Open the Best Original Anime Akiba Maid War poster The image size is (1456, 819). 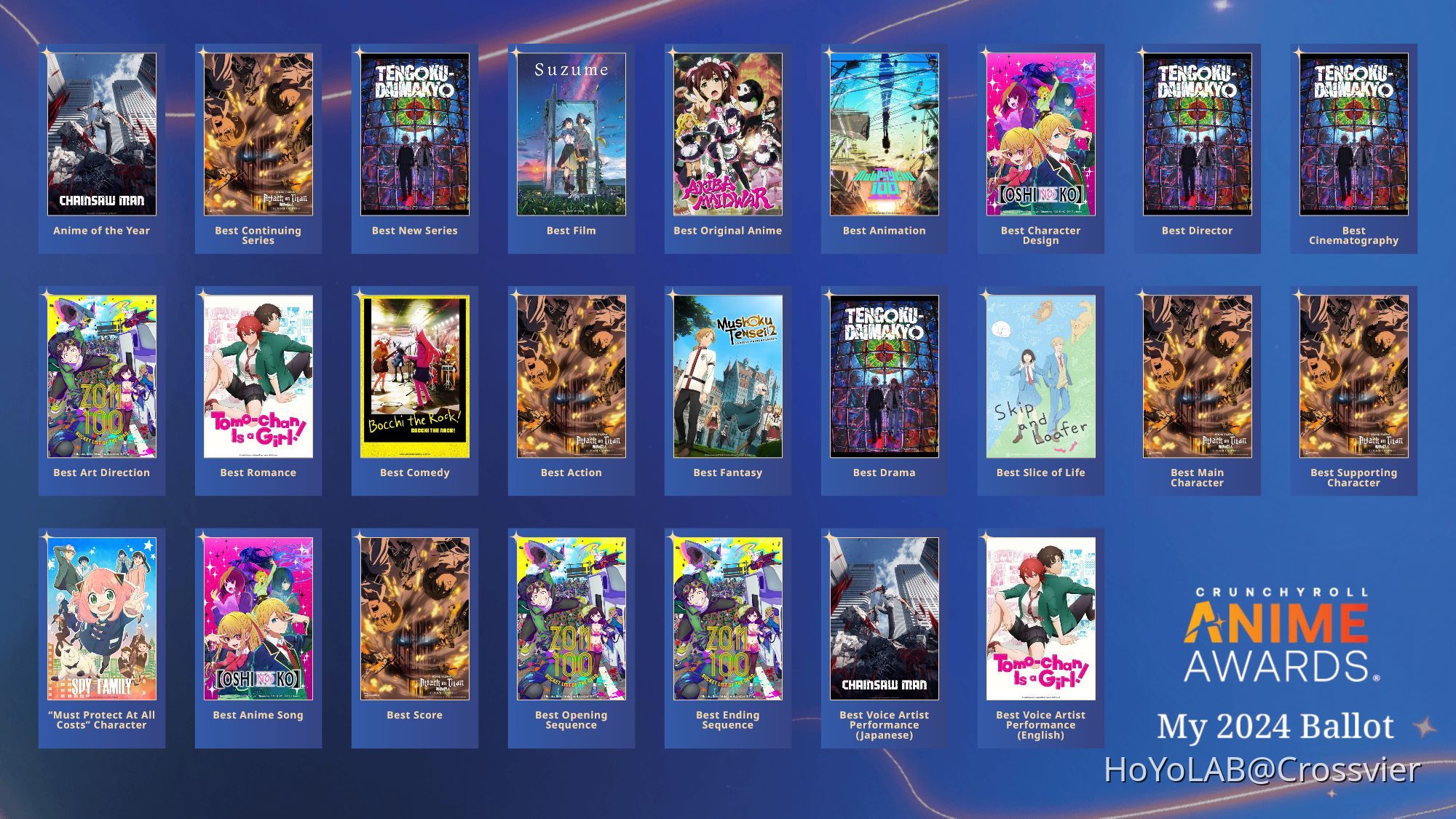click(x=728, y=135)
